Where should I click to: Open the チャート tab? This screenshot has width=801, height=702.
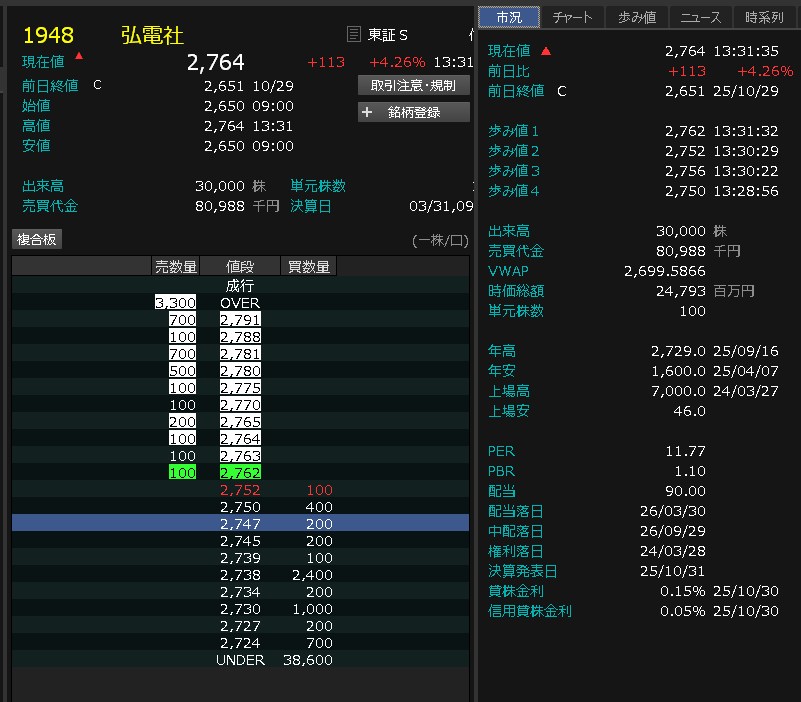coord(573,17)
